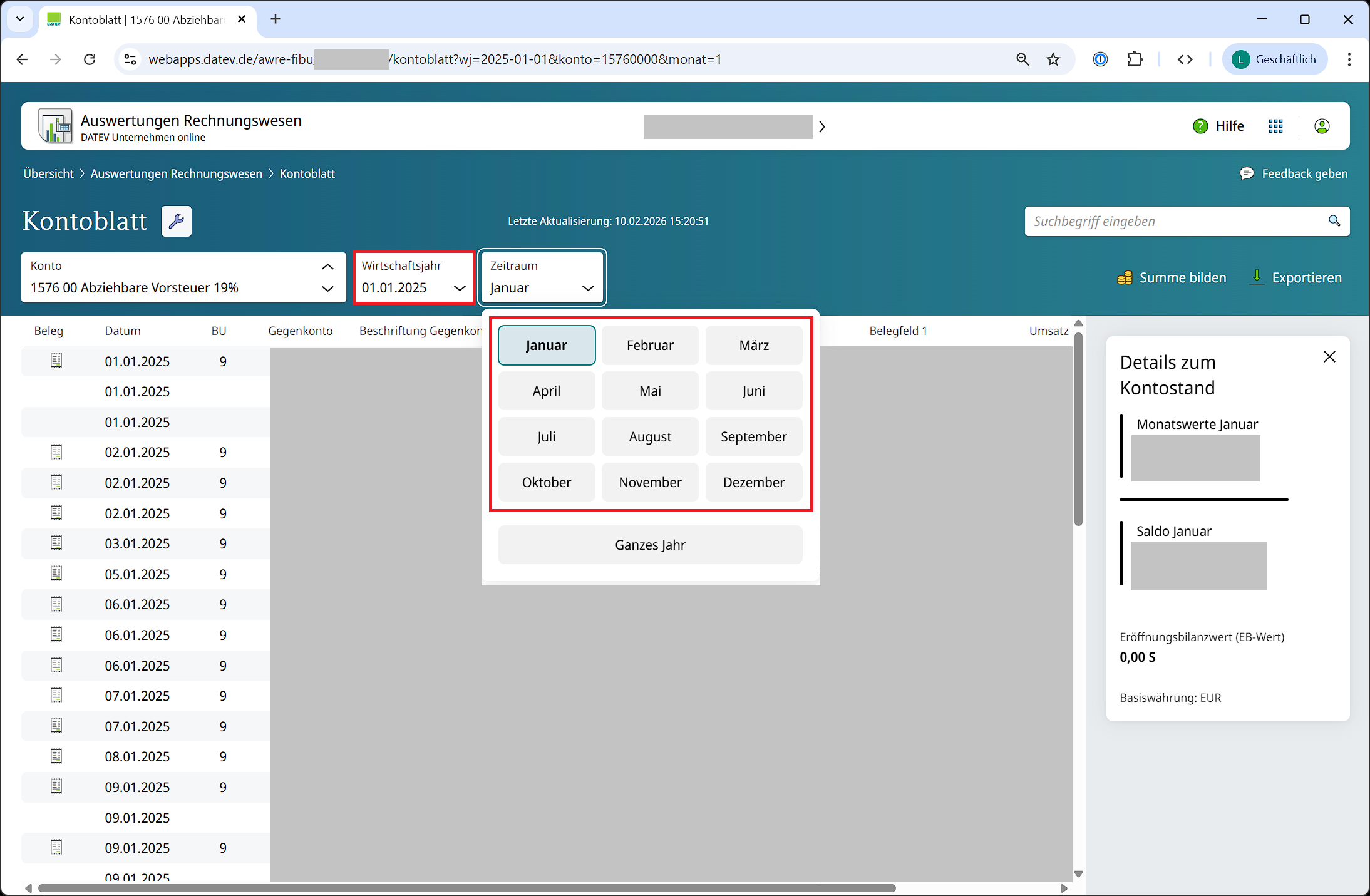Viewport: 1370px width, 896px height.
Task: Click the search magnifier in Suchbegriff field
Action: [x=1334, y=221]
